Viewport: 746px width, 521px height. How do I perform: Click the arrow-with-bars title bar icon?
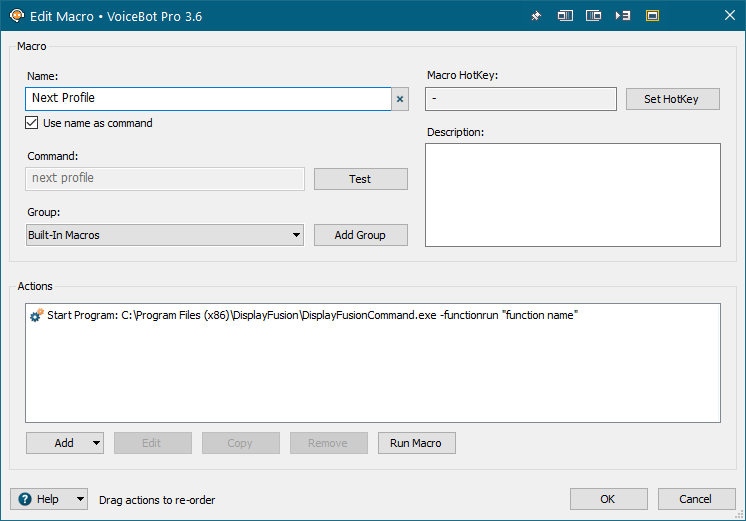pyautogui.click(x=623, y=15)
